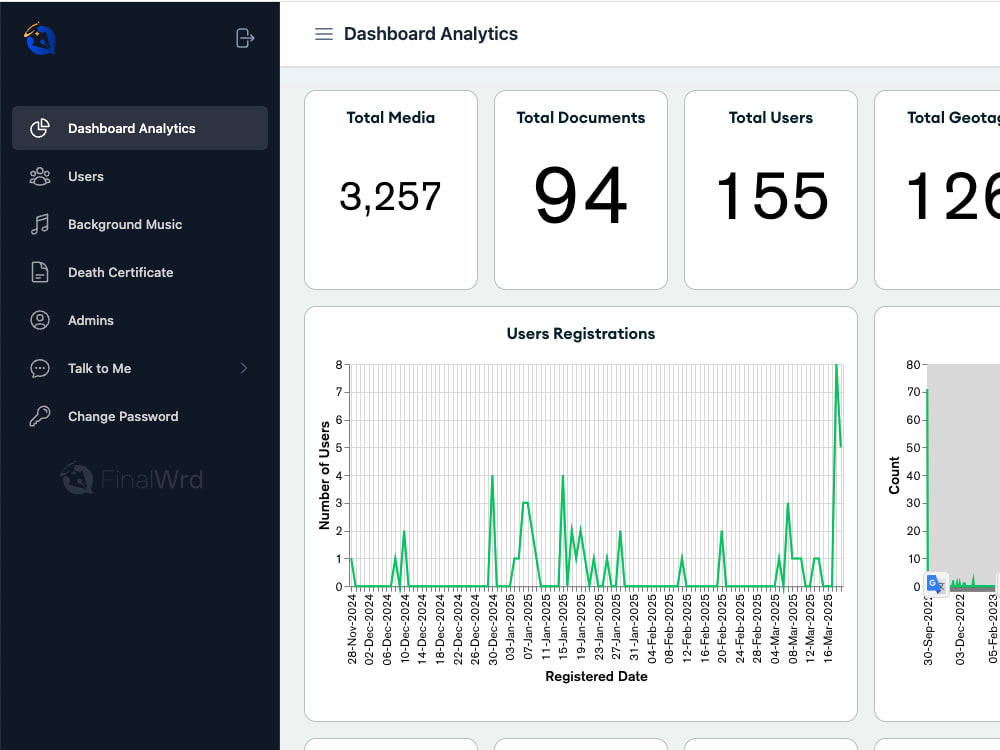
Task: Click the document icon for Death Certificate
Action: tap(40, 272)
